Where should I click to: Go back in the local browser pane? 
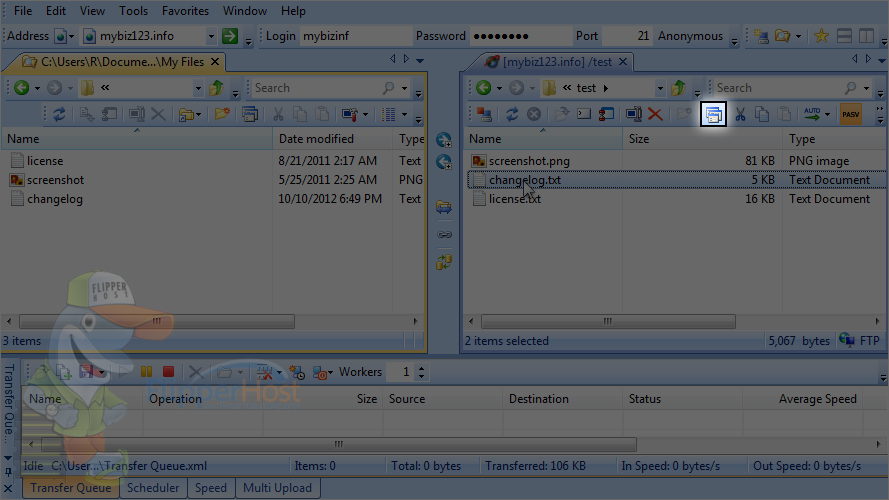tap(22, 88)
